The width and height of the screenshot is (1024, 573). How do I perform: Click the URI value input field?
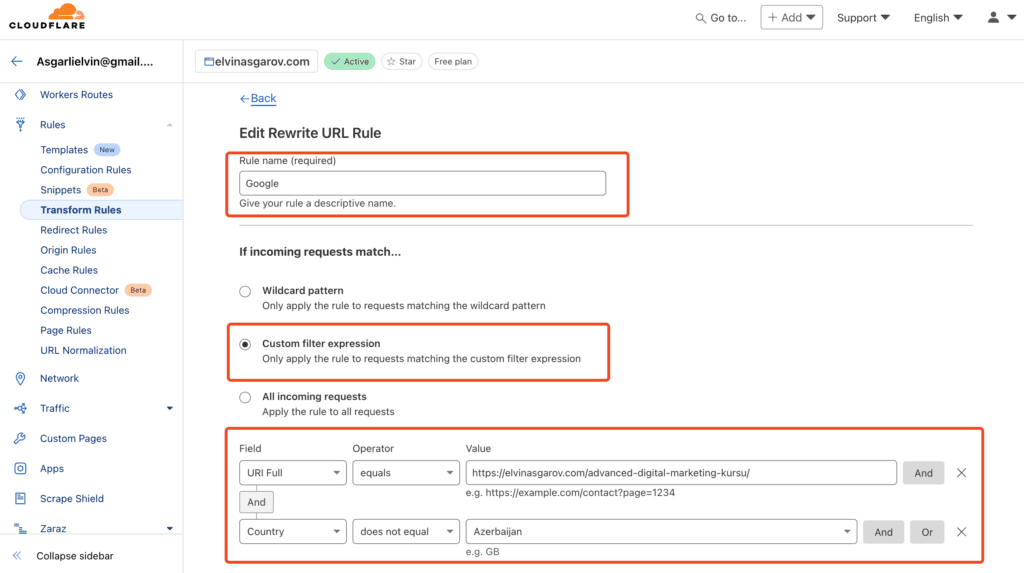[x=681, y=473]
